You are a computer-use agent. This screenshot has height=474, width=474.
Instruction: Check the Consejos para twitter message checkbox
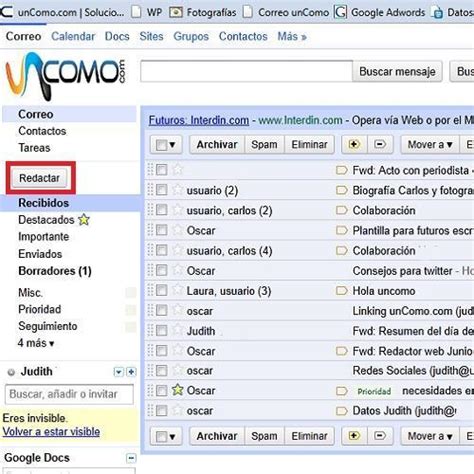coord(162,270)
